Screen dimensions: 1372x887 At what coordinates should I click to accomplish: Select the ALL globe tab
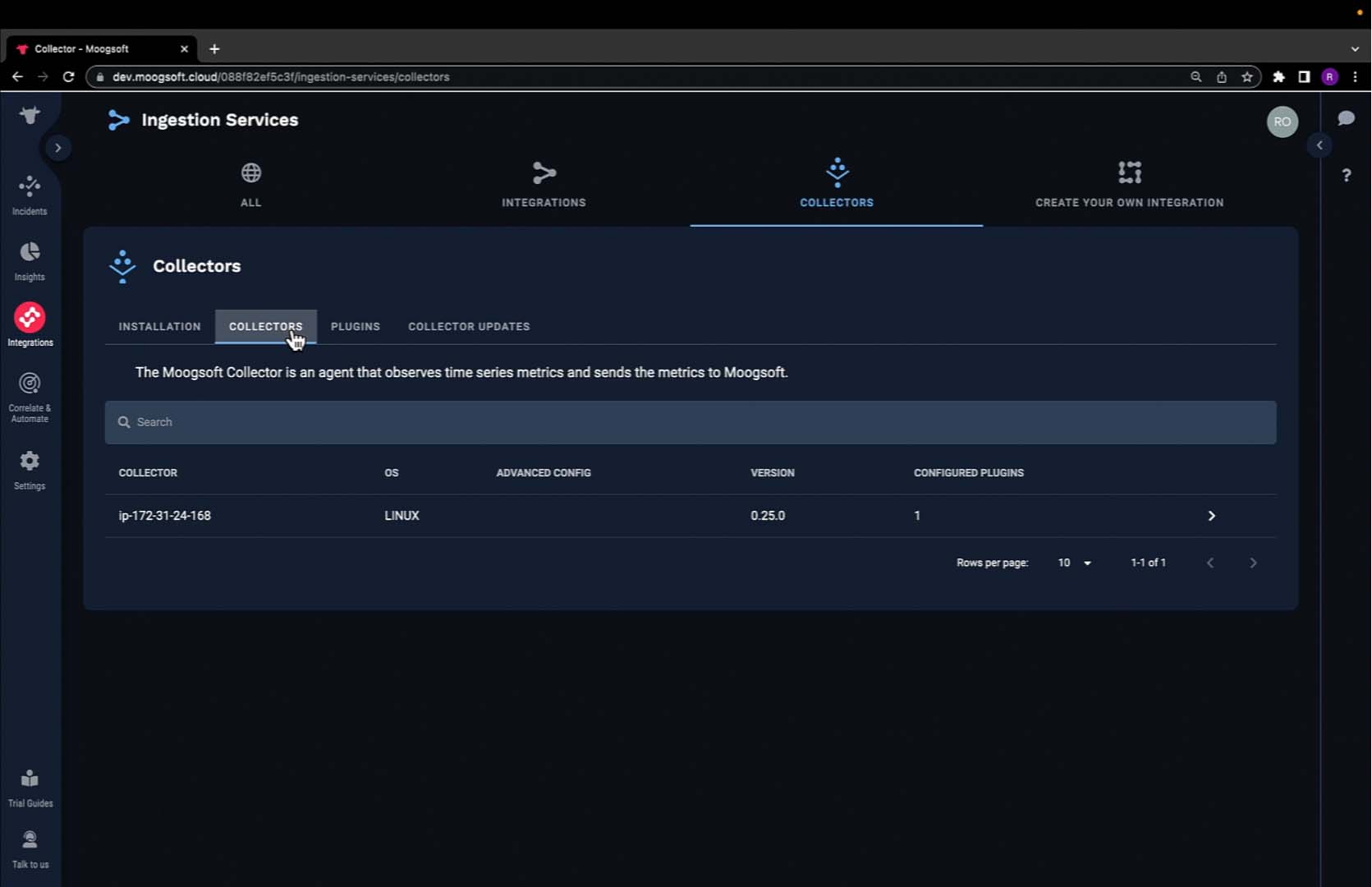pyautogui.click(x=251, y=185)
